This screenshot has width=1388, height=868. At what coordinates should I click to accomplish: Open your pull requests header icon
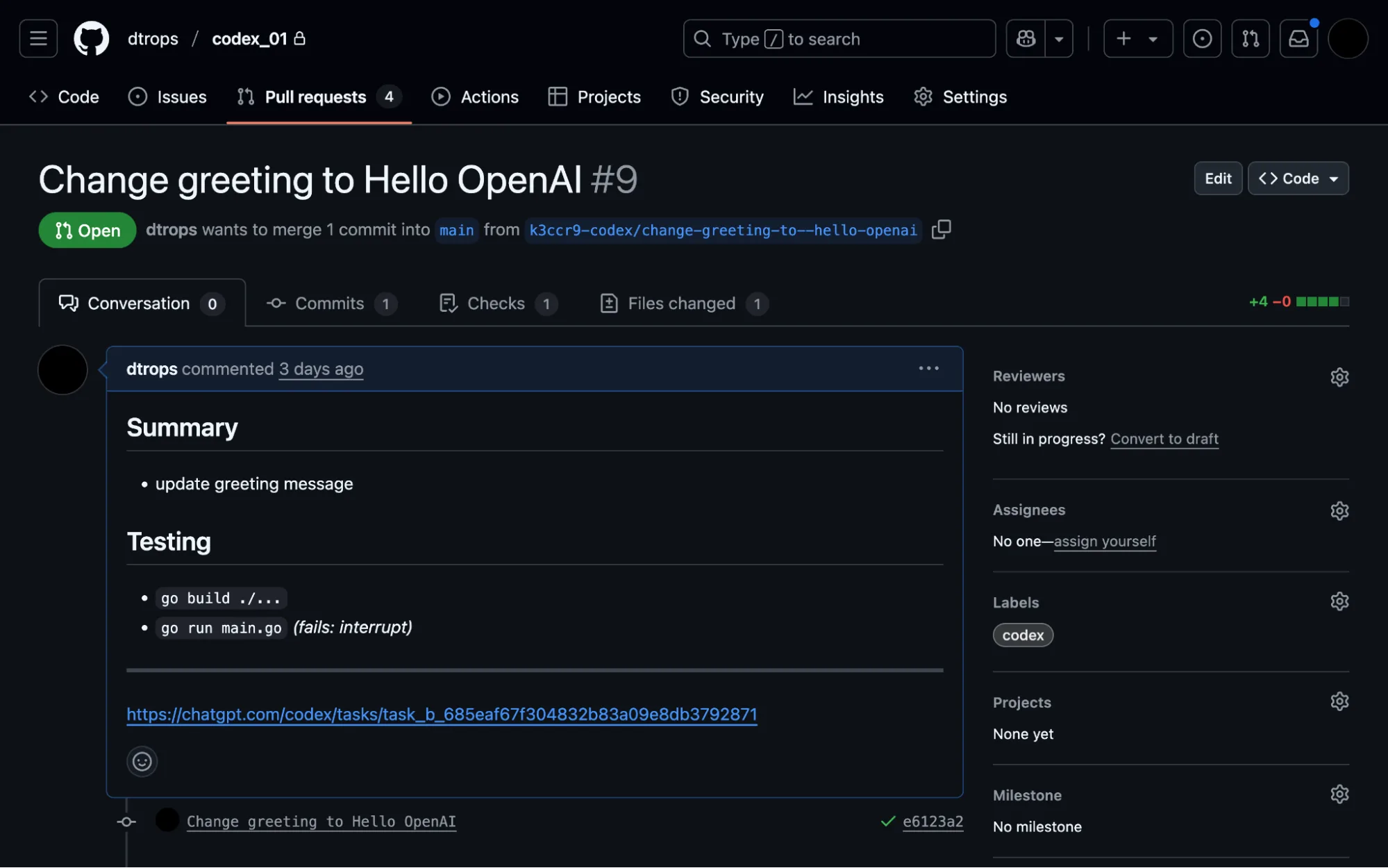(x=1250, y=38)
